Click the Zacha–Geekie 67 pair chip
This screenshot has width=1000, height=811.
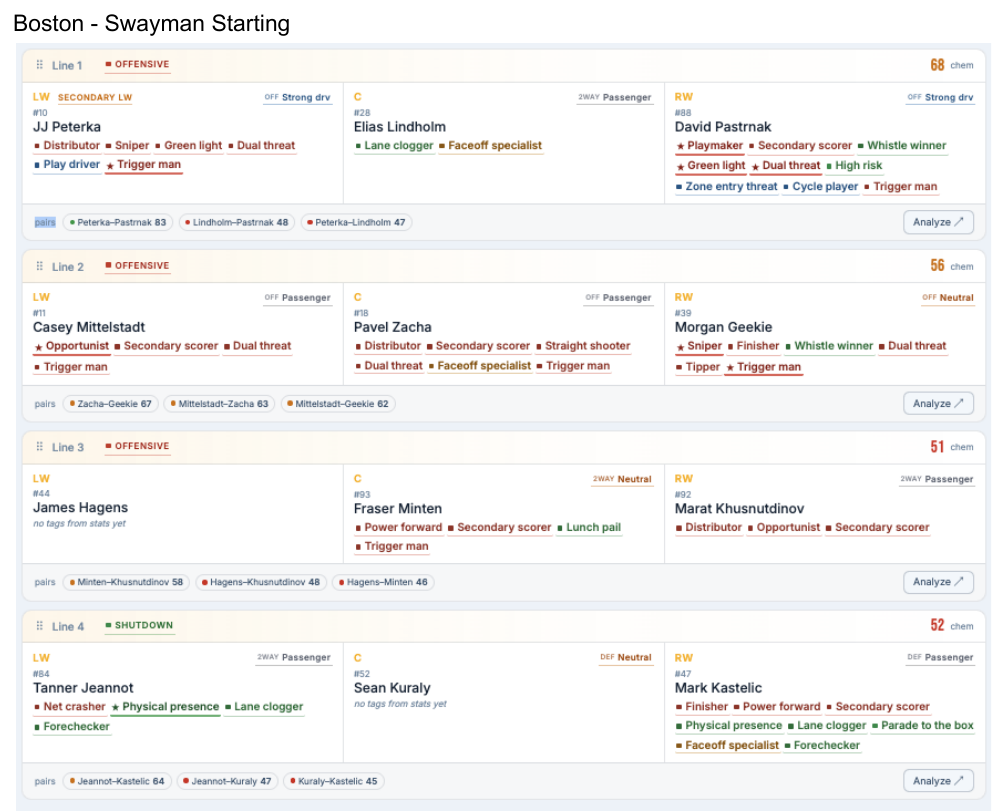(x=110, y=404)
